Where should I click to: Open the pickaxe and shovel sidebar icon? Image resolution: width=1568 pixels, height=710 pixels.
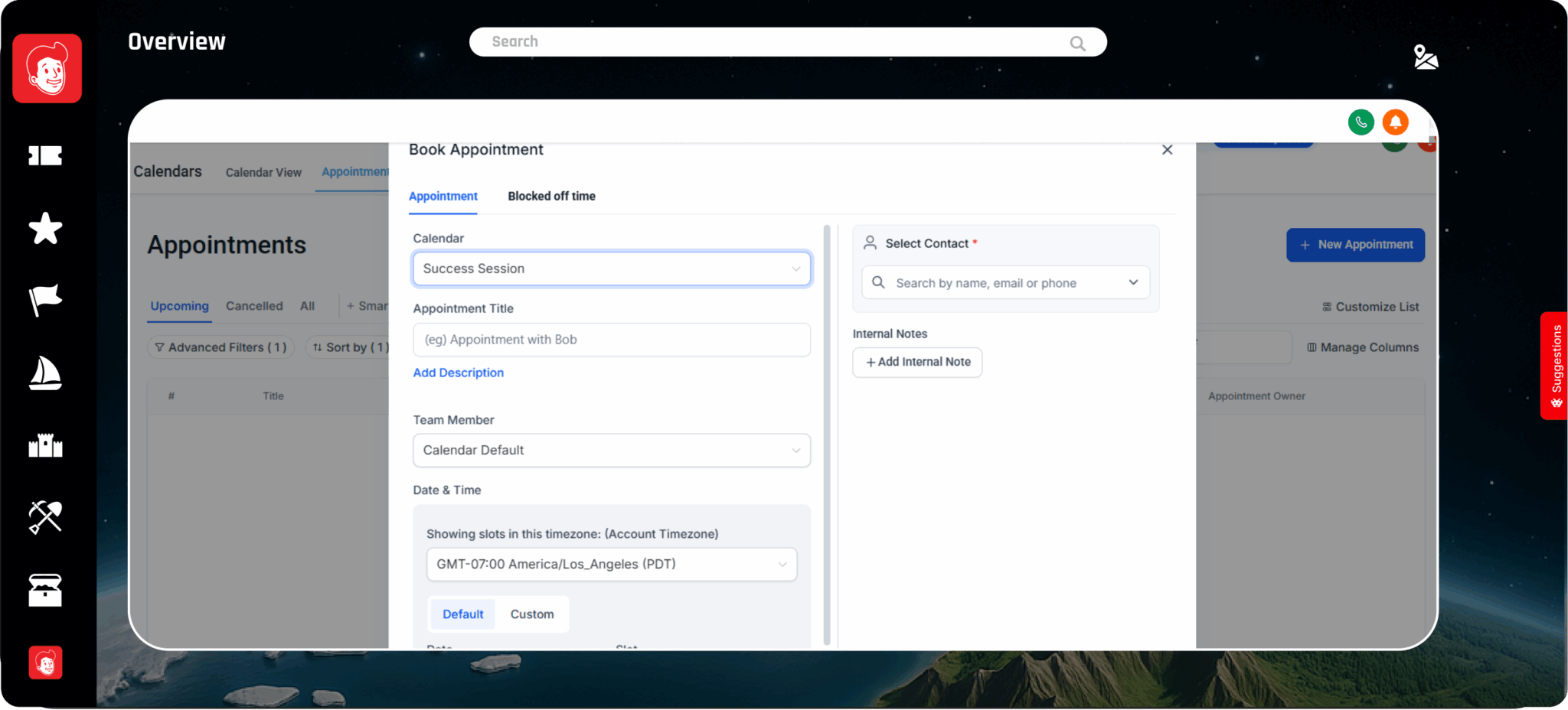click(45, 517)
